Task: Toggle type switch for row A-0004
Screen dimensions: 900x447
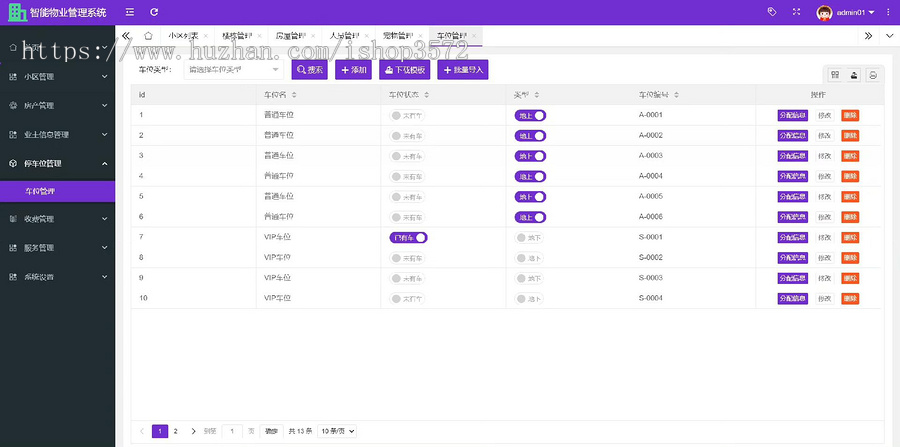Action: [530, 177]
